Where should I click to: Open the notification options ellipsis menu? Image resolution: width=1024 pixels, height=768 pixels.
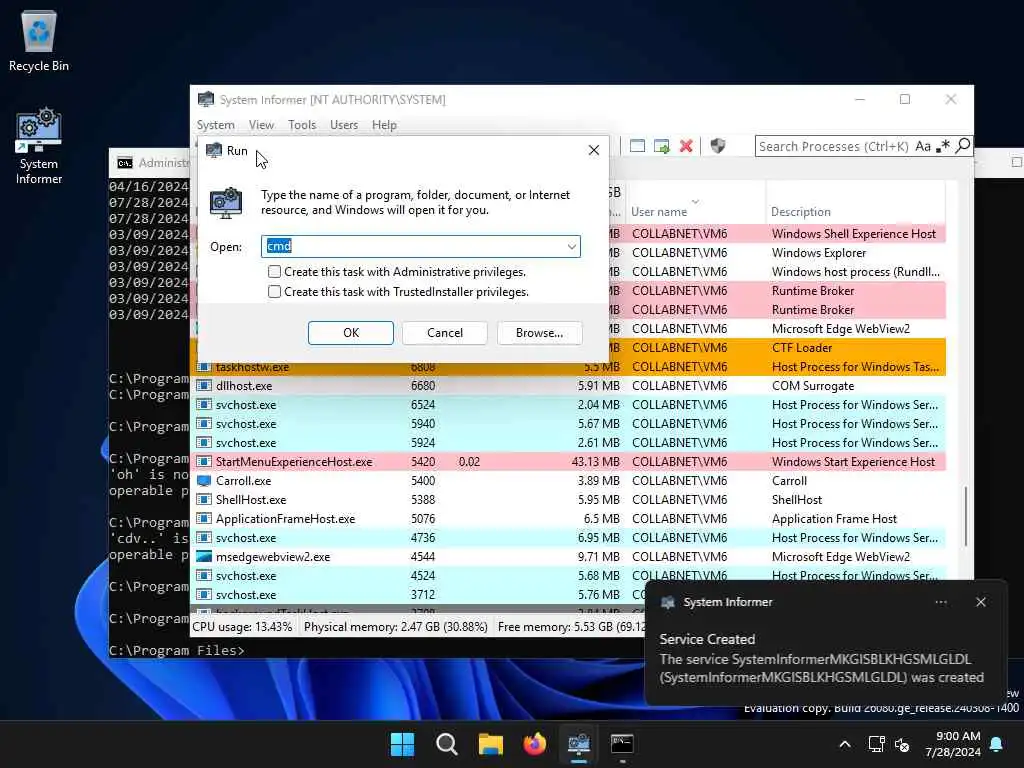[x=941, y=602]
